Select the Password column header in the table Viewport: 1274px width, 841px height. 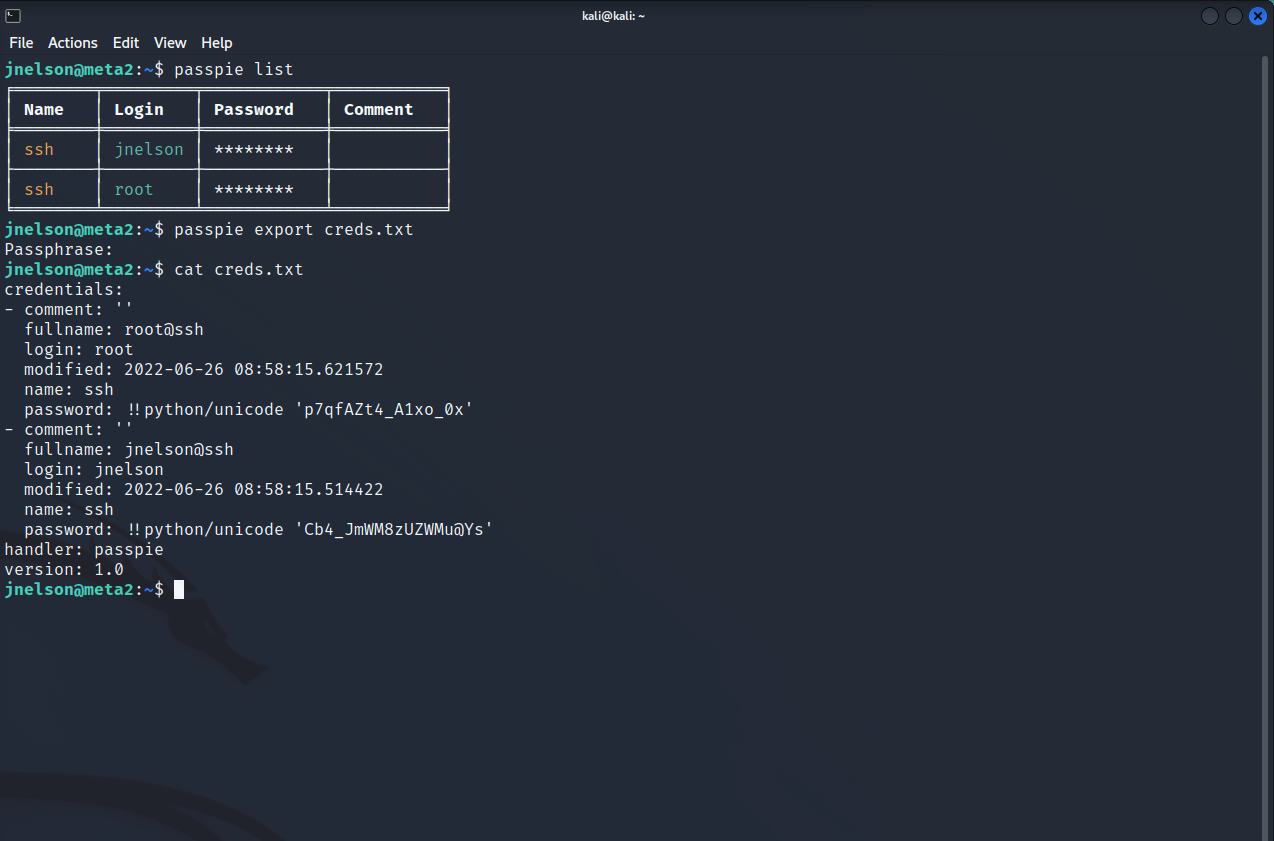coord(254,110)
